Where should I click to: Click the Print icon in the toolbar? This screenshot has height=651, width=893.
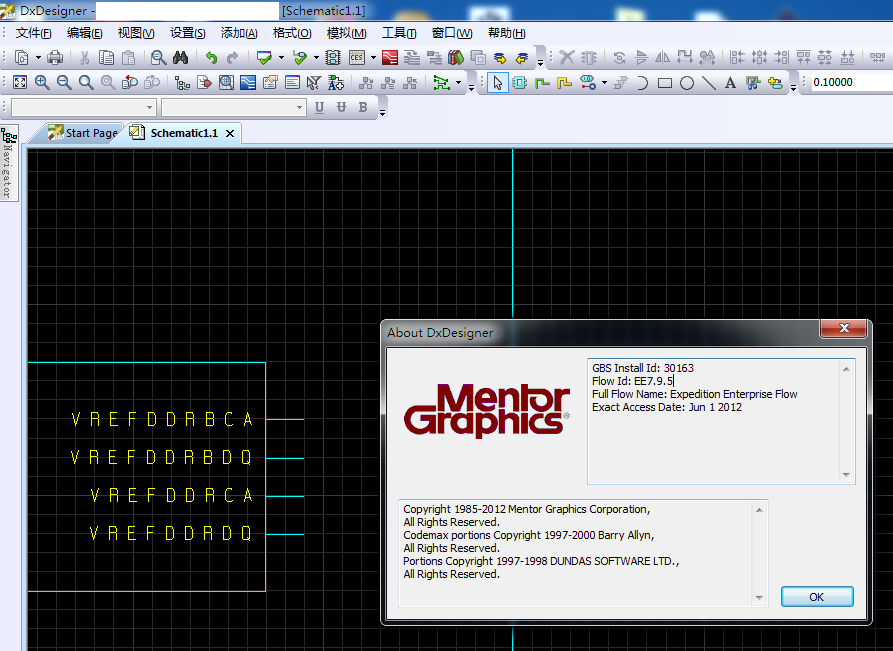coord(55,58)
